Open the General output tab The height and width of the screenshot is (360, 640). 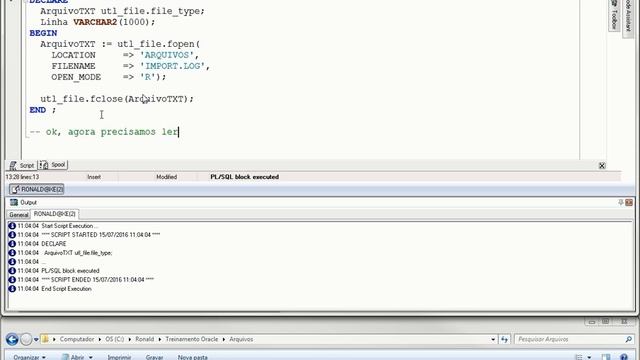19,215
